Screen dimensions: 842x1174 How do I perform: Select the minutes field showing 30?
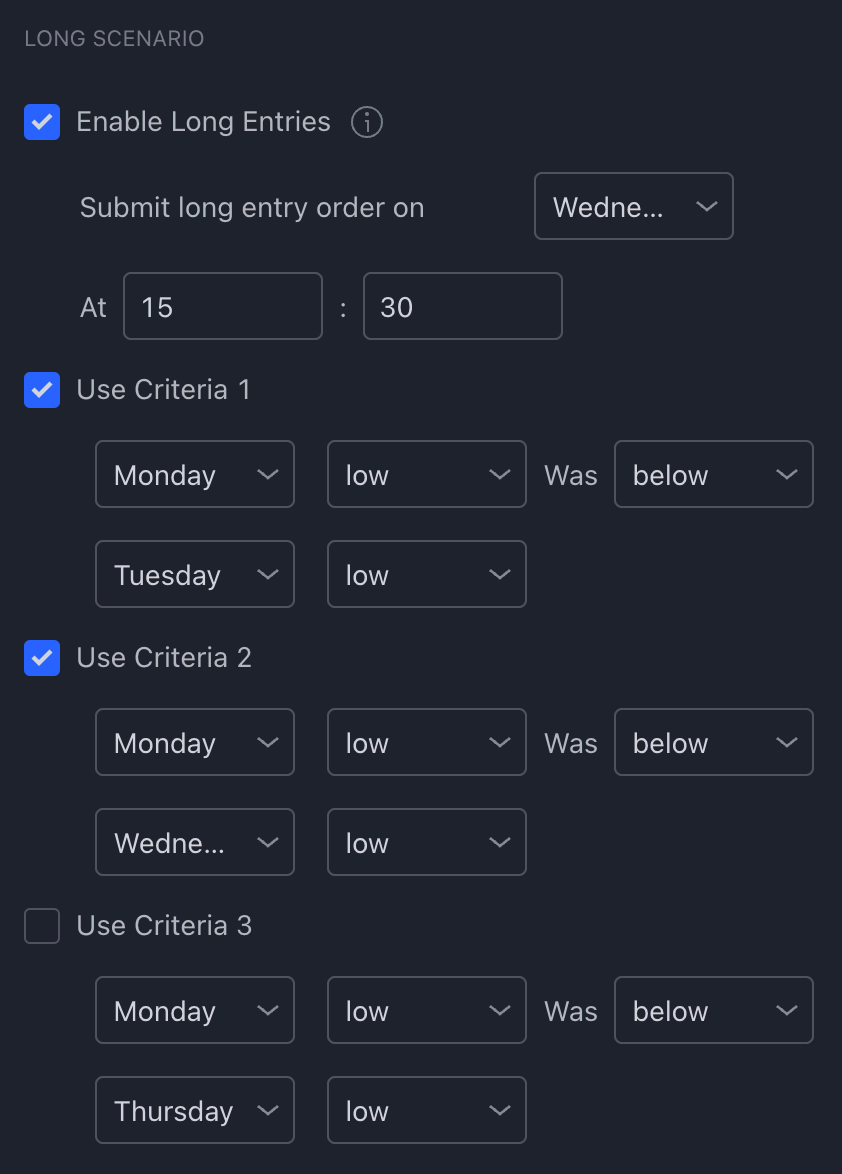pyautogui.click(x=462, y=306)
